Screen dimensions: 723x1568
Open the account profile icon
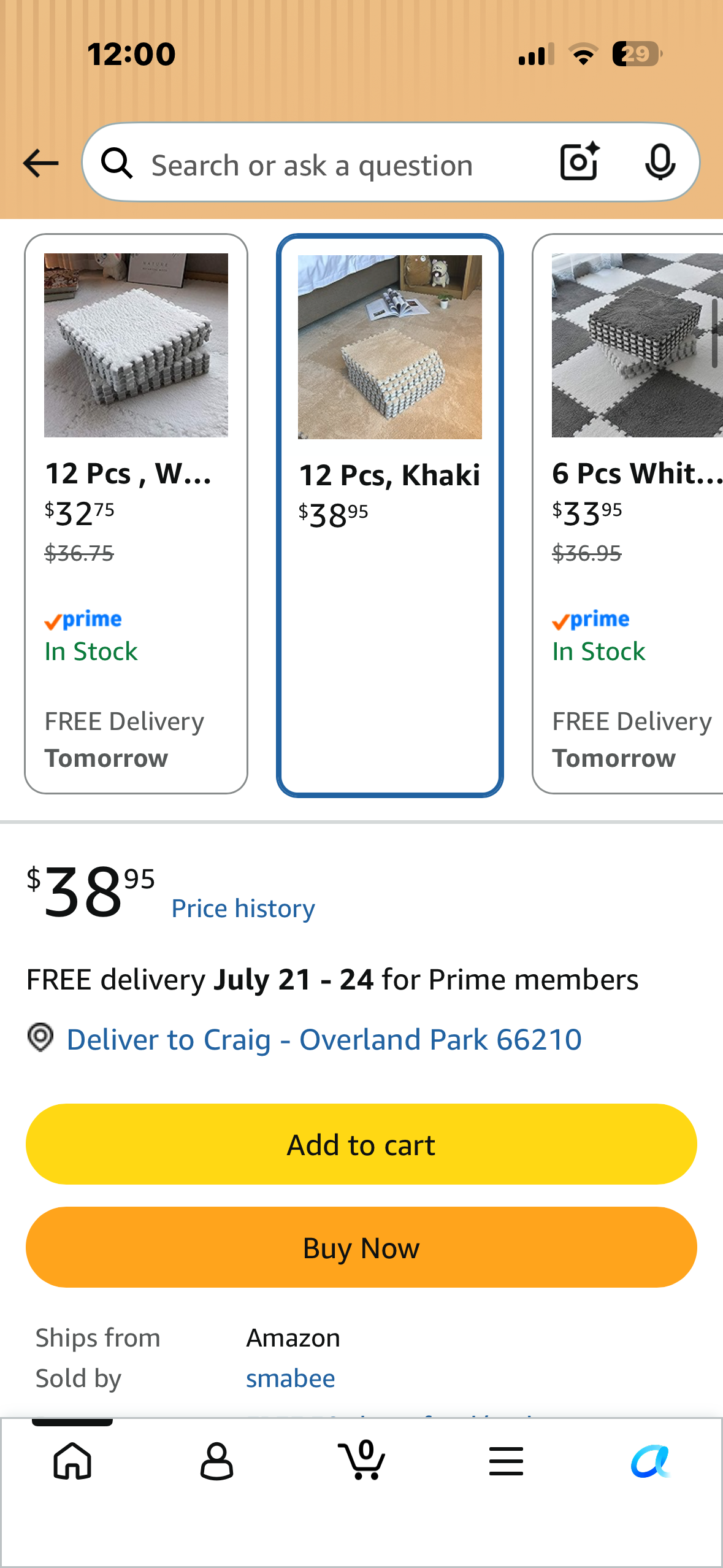tap(217, 1461)
